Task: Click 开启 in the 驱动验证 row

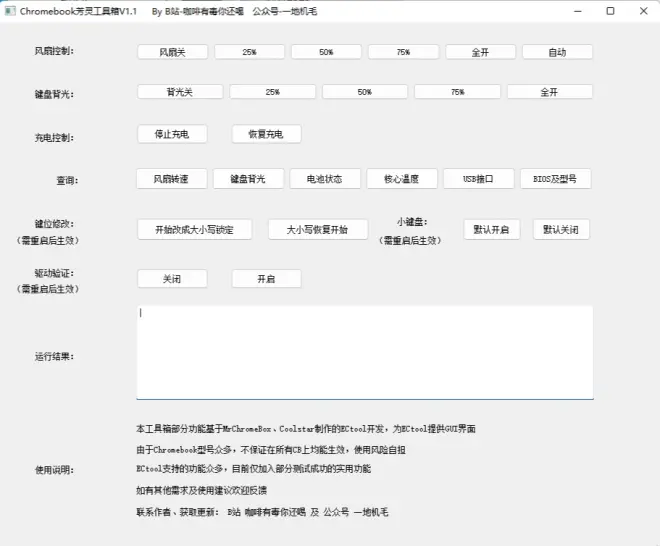Action: 266,279
